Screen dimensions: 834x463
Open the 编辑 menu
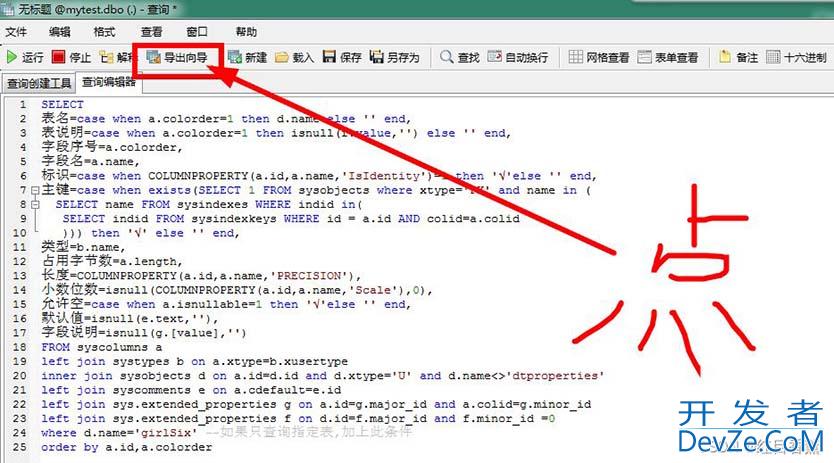pyautogui.click(x=60, y=32)
